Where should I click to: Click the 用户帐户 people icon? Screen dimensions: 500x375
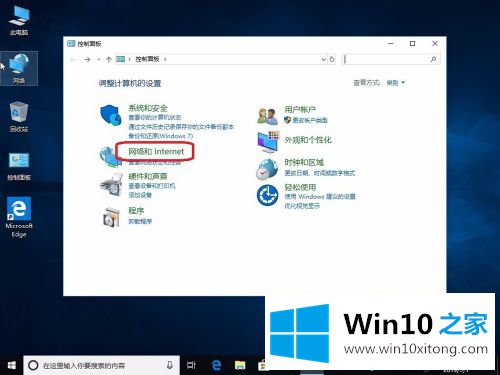[x=267, y=116]
